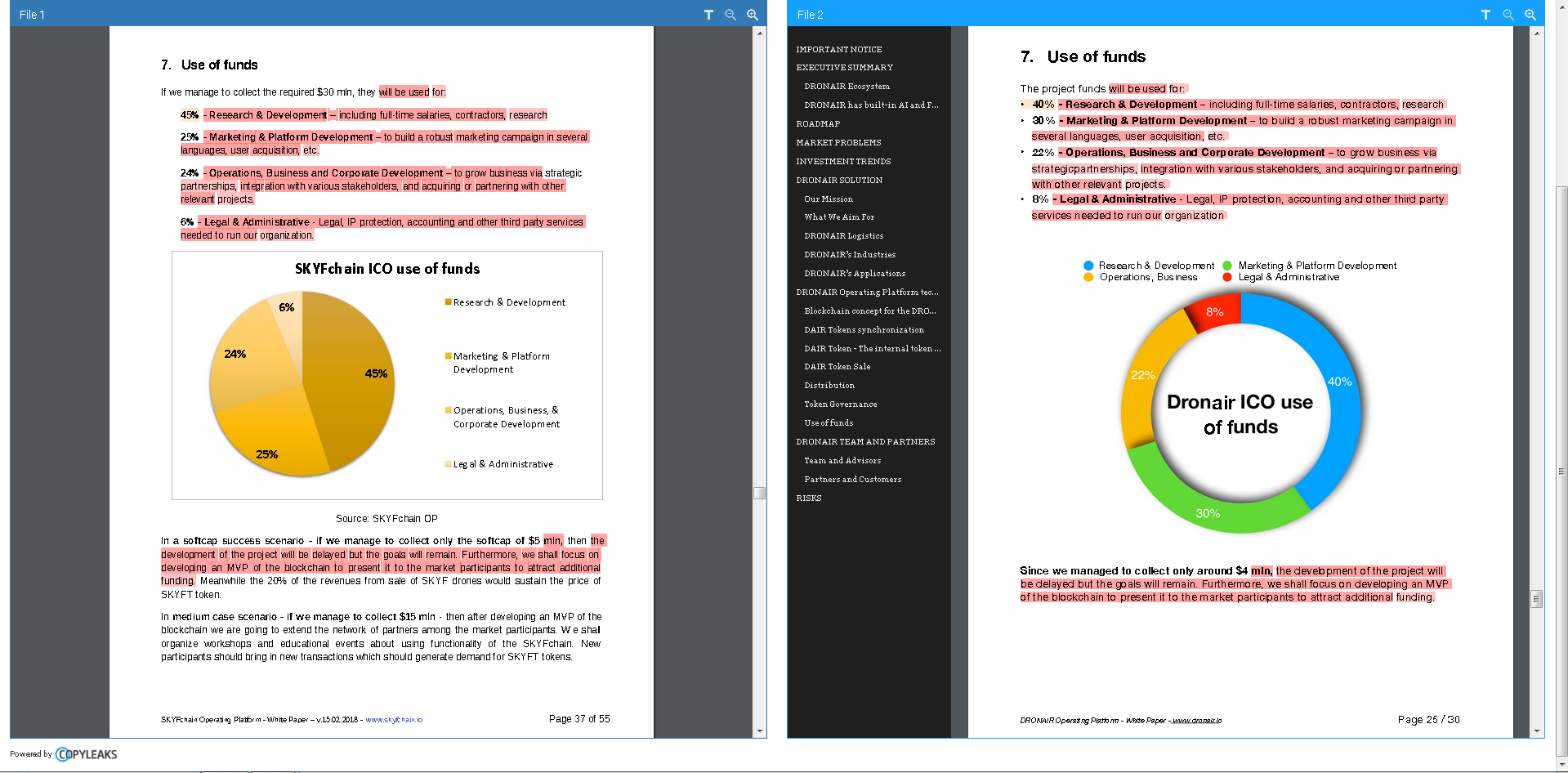Go to Blockchain concept for the DRO... entry
Viewport: 1568px width, 773px height.
870,311
